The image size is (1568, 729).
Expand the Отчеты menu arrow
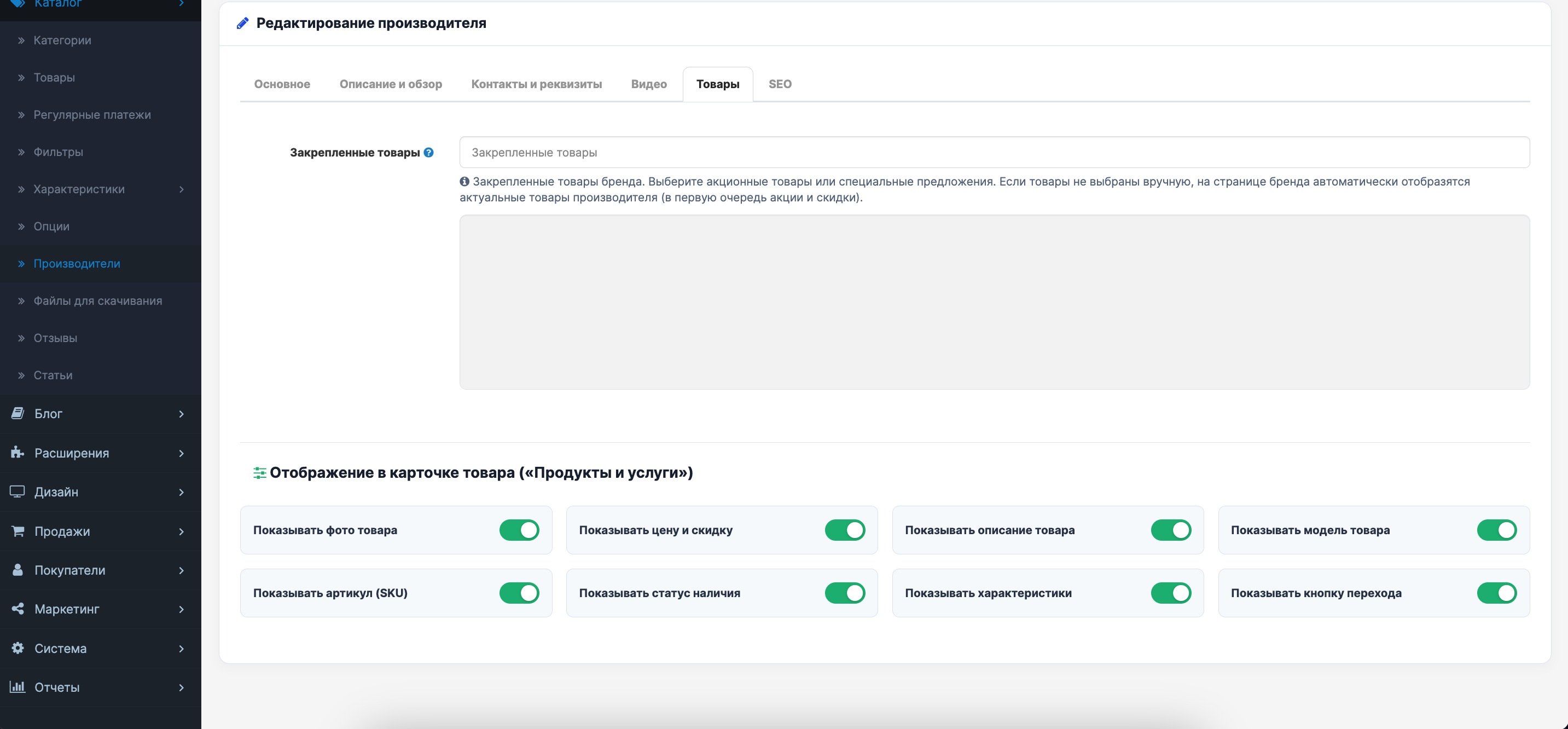pos(182,687)
